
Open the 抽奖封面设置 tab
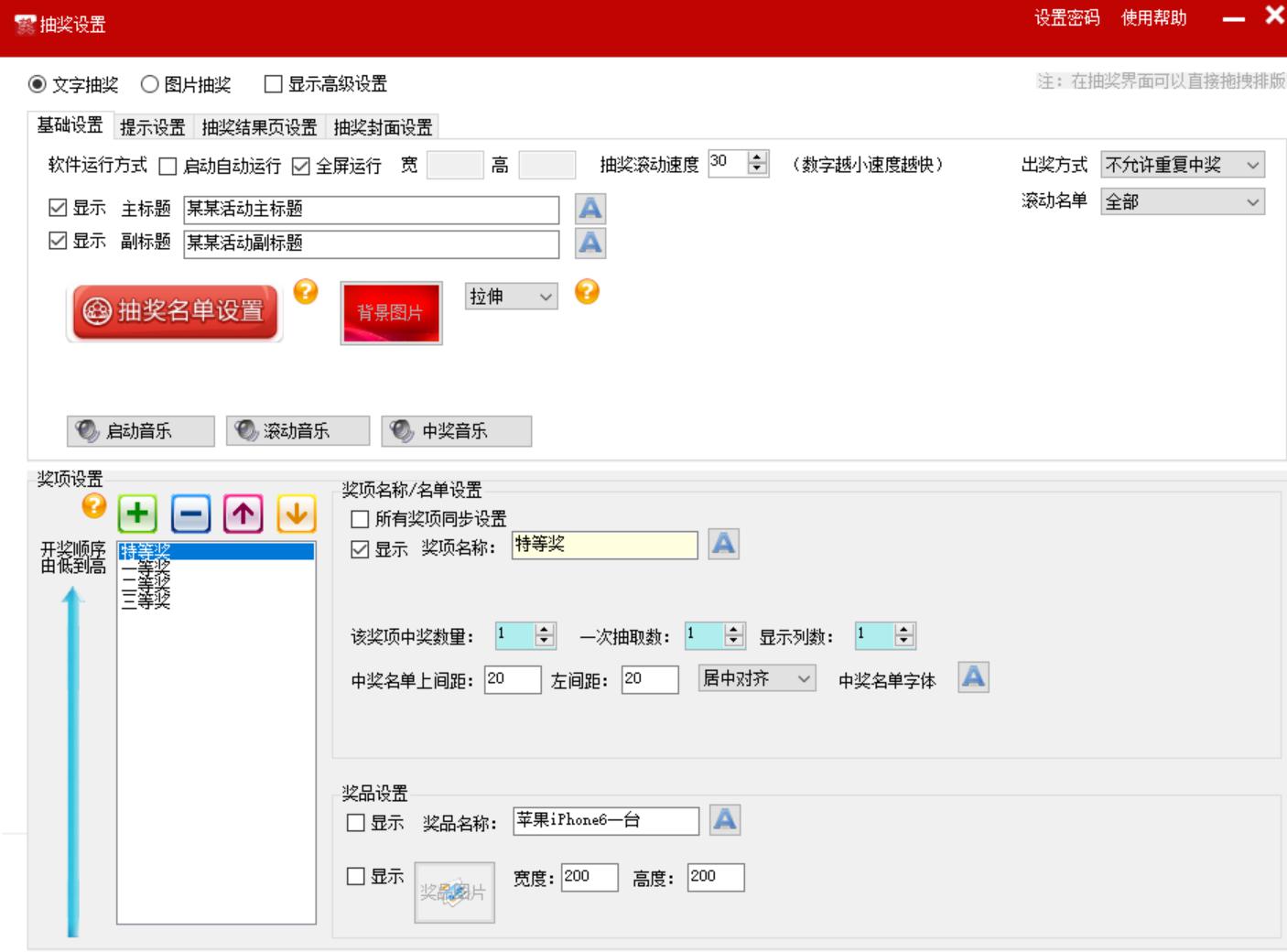[x=383, y=126]
